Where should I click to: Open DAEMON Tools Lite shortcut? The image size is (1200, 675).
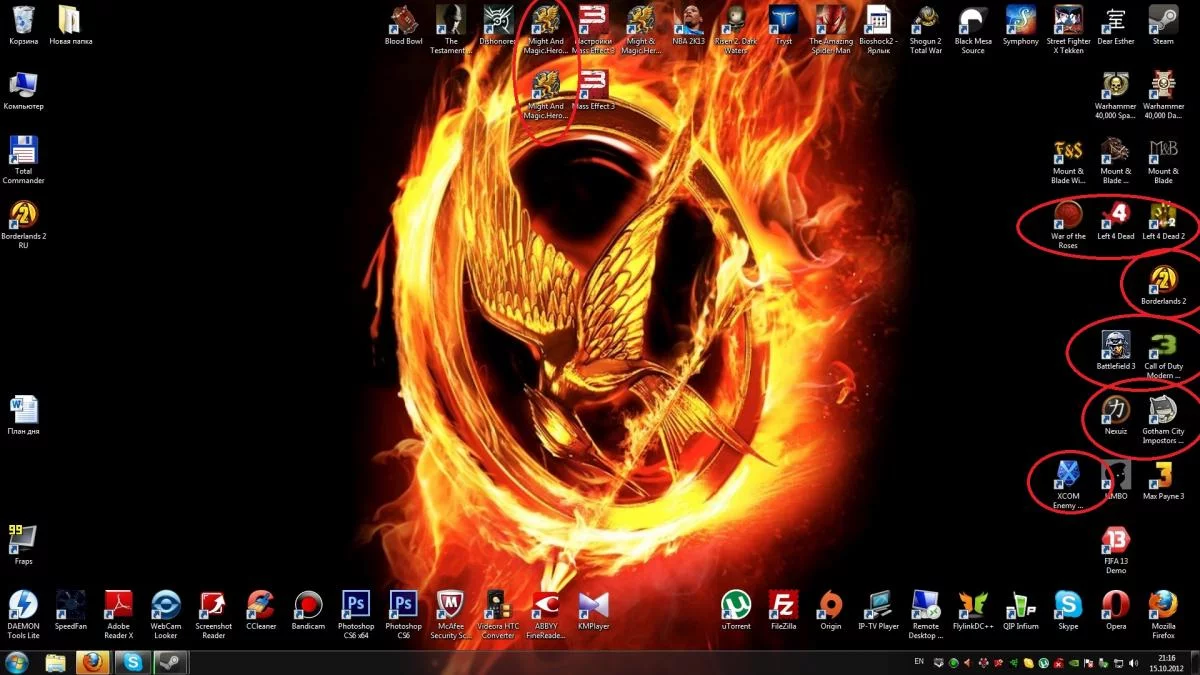(x=24, y=615)
